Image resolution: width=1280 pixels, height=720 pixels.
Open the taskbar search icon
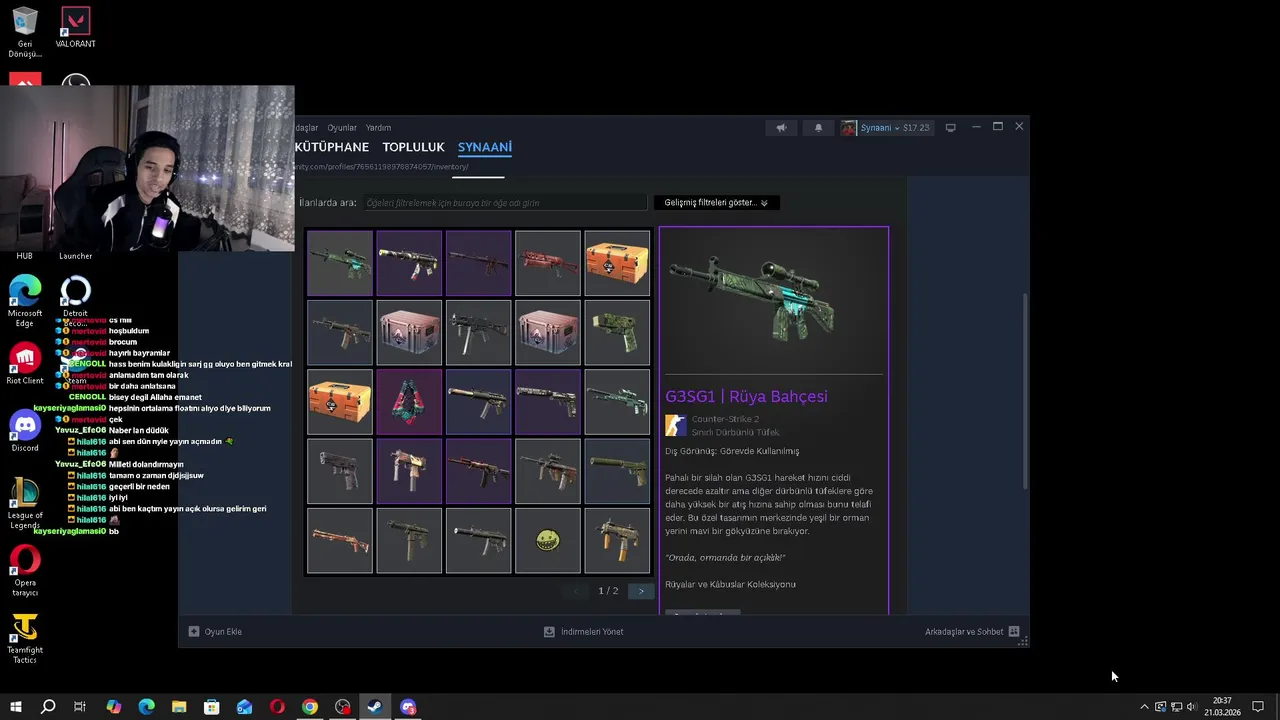point(47,707)
